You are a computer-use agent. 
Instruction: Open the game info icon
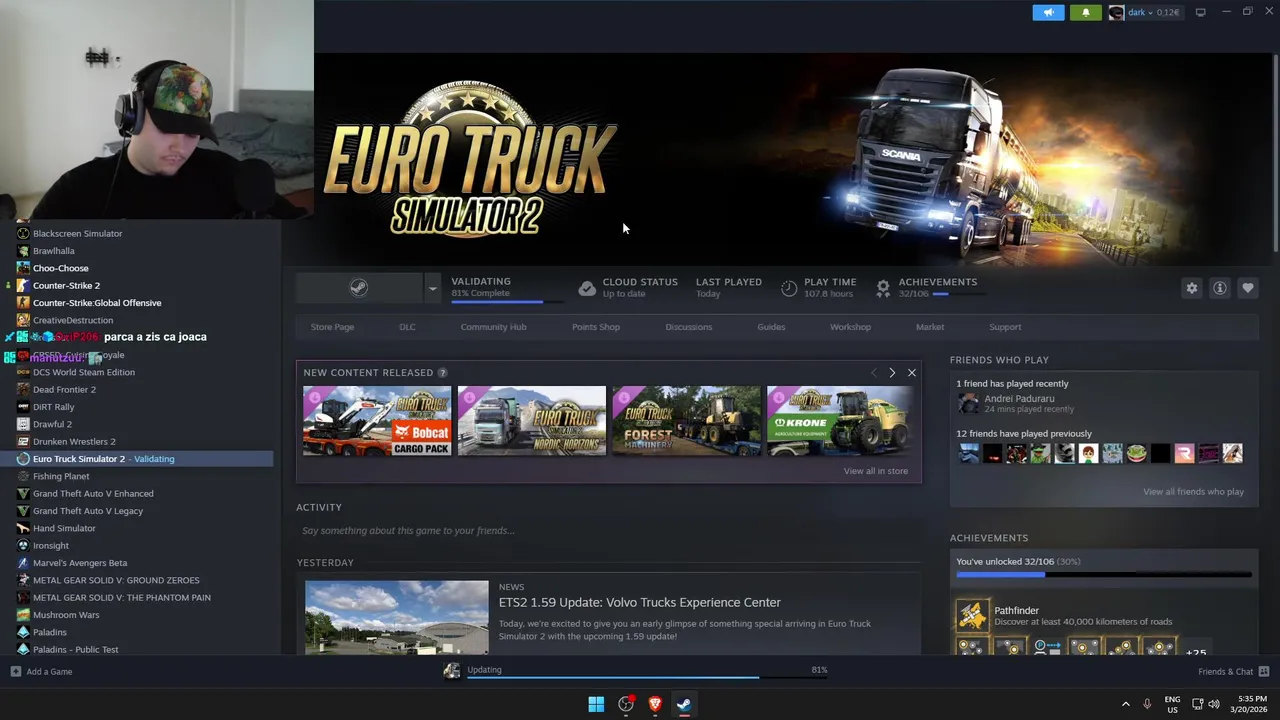click(x=1220, y=288)
